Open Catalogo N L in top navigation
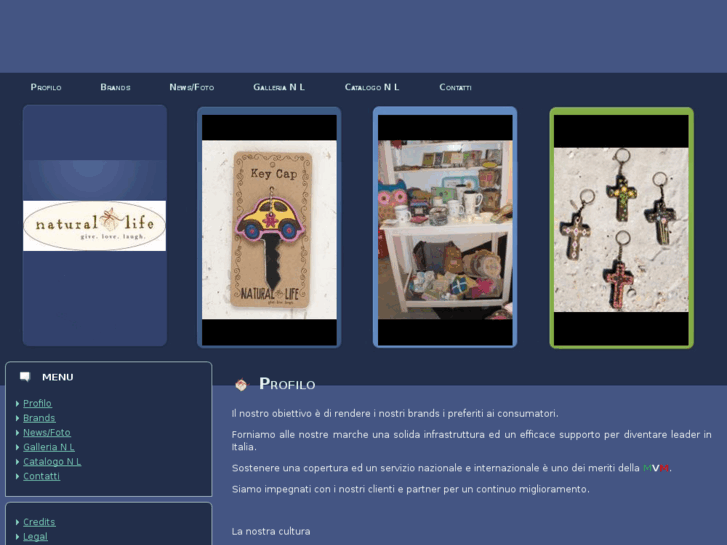Screen dimensions: 727x545 [x=372, y=87]
